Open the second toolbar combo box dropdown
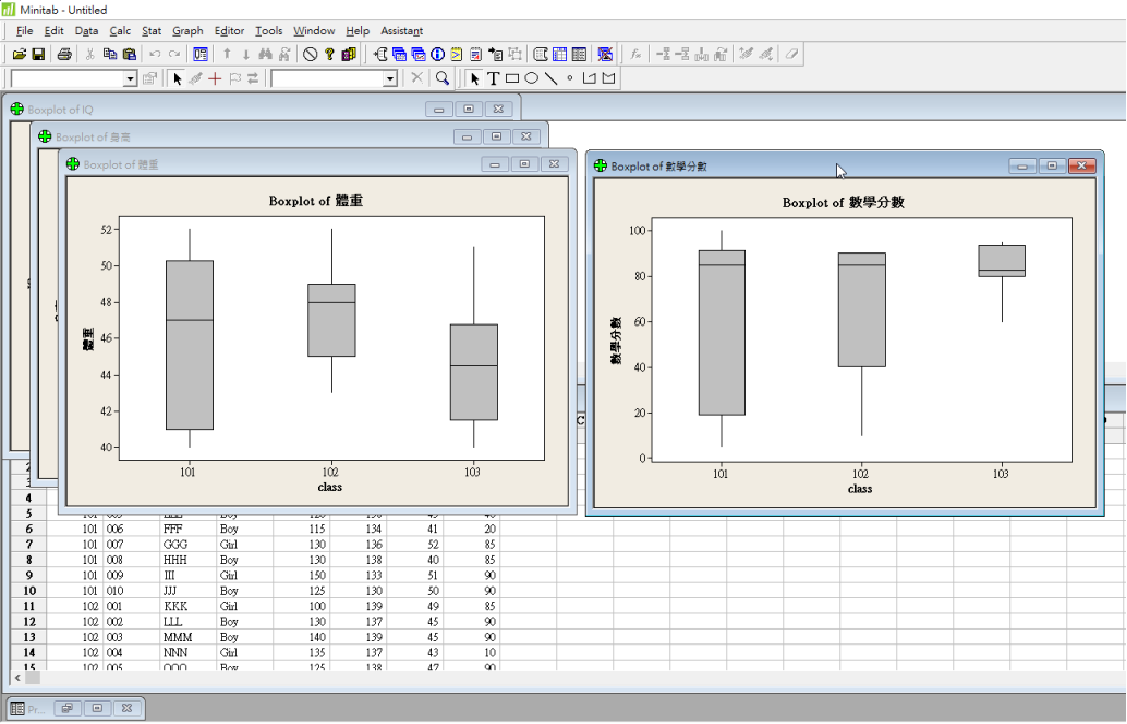Viewport: 1127px width, 724px height. pos(390,78)
